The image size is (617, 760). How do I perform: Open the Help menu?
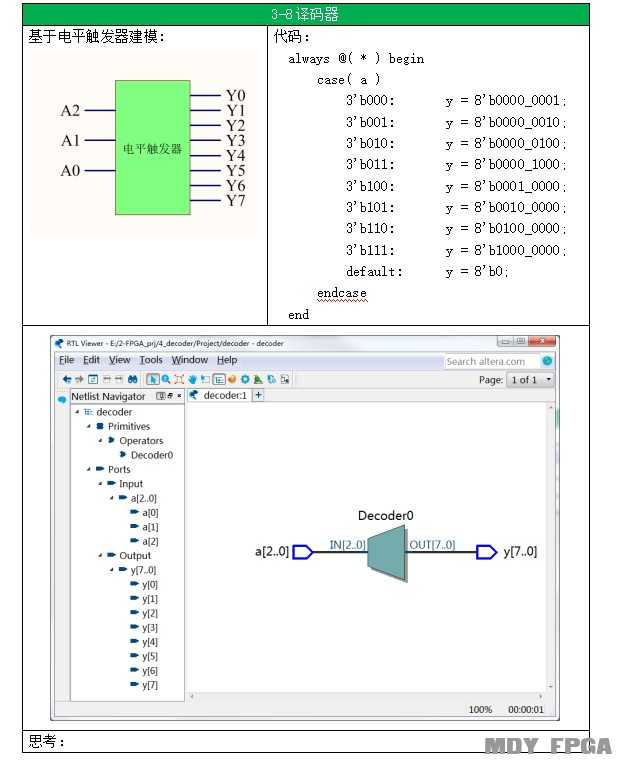click(227, 360)
